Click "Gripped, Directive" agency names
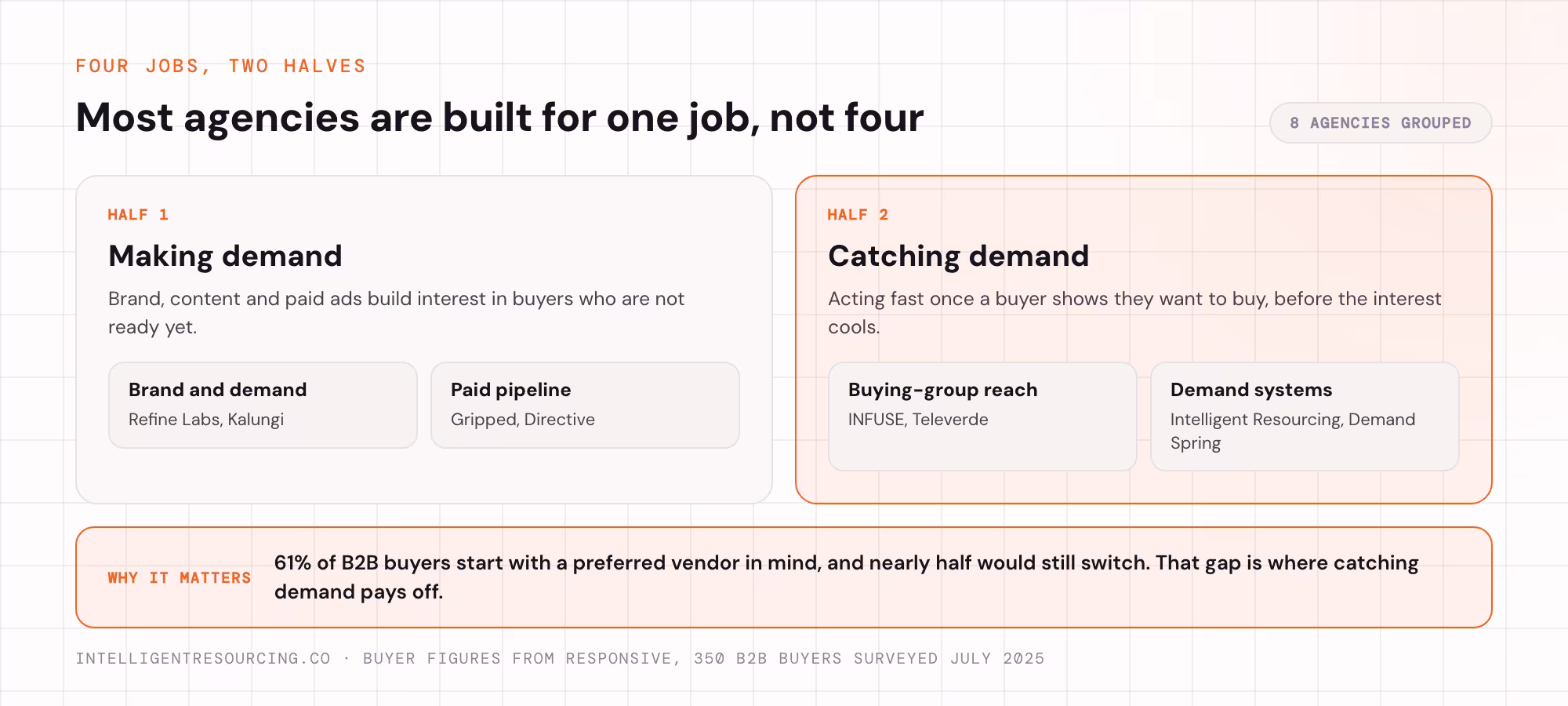The height and width of the screenshot is (706, 1568). (523, 420)
